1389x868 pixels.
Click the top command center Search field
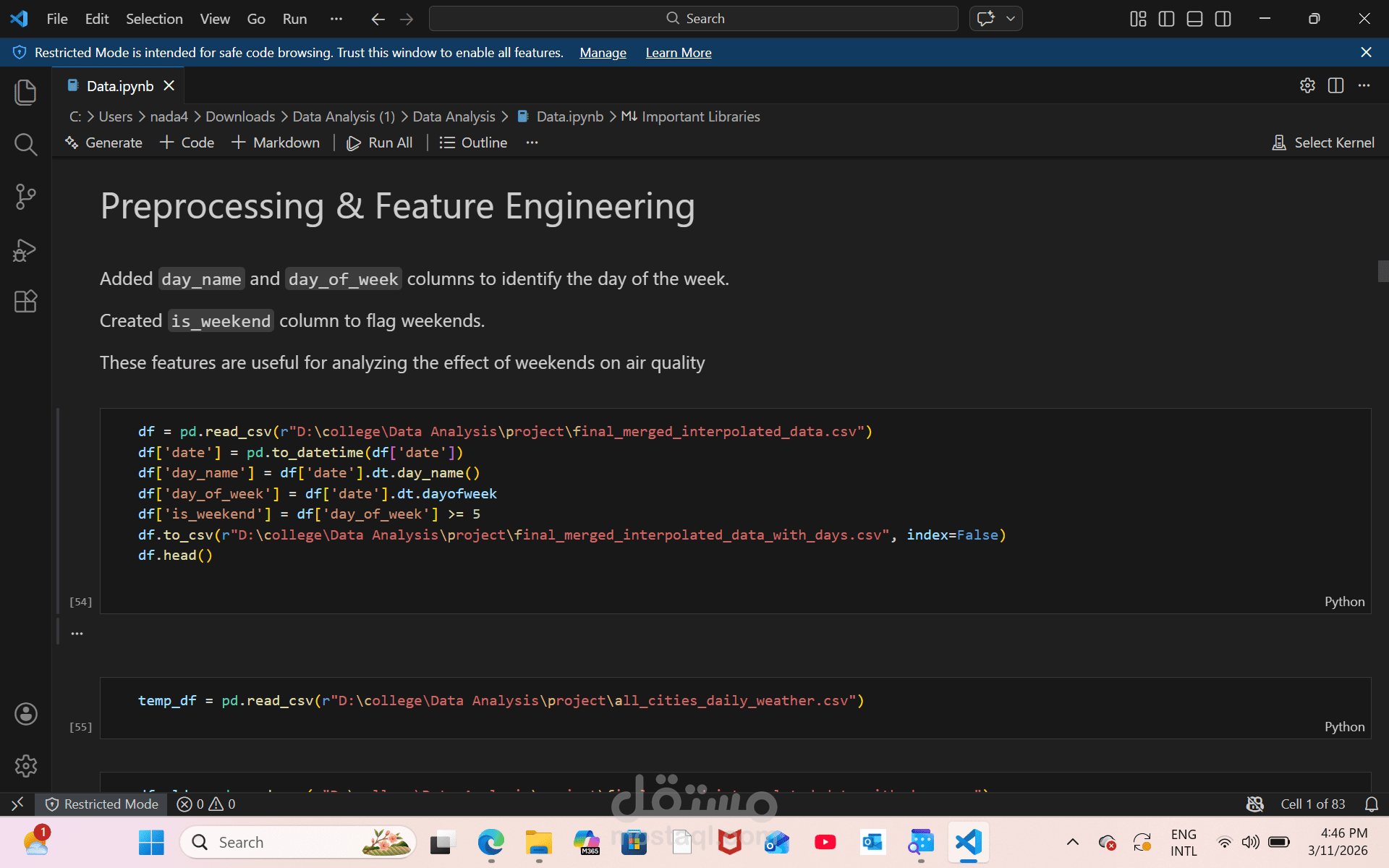(x=693, y=19)
